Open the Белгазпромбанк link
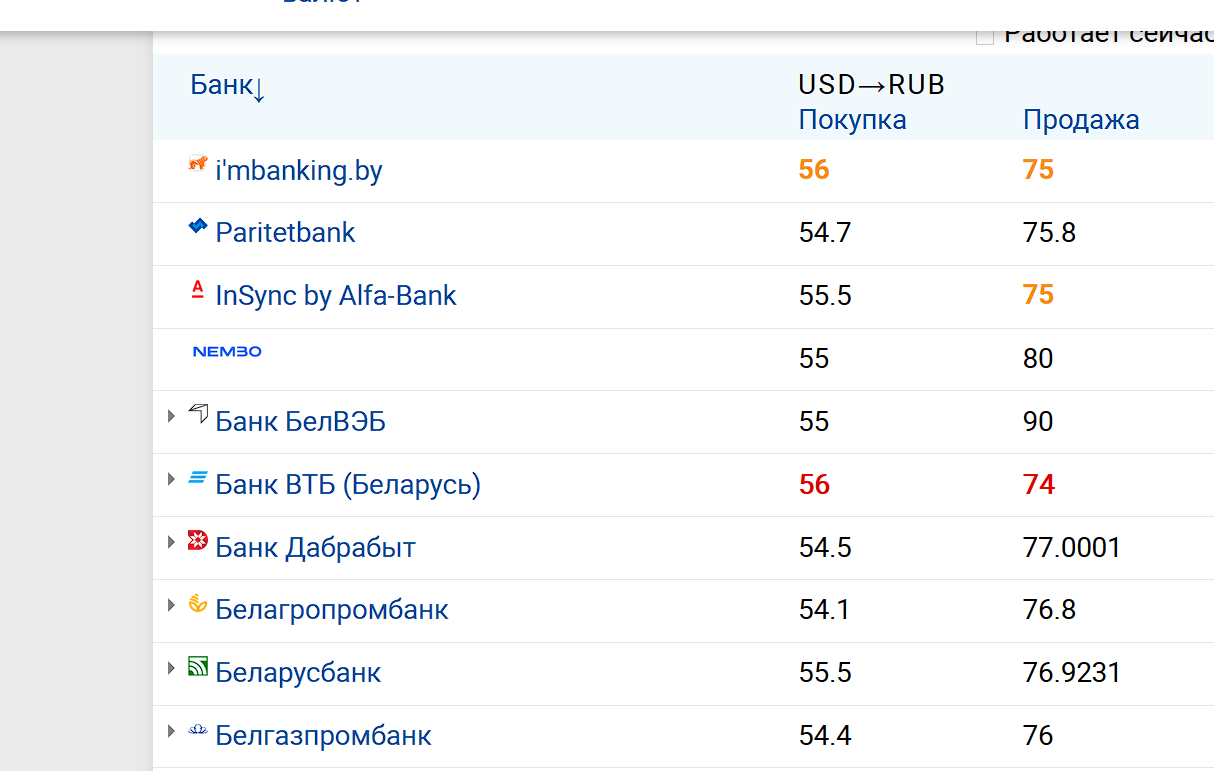The width and height of the screenshot is (1214, 771). (323, 736)
